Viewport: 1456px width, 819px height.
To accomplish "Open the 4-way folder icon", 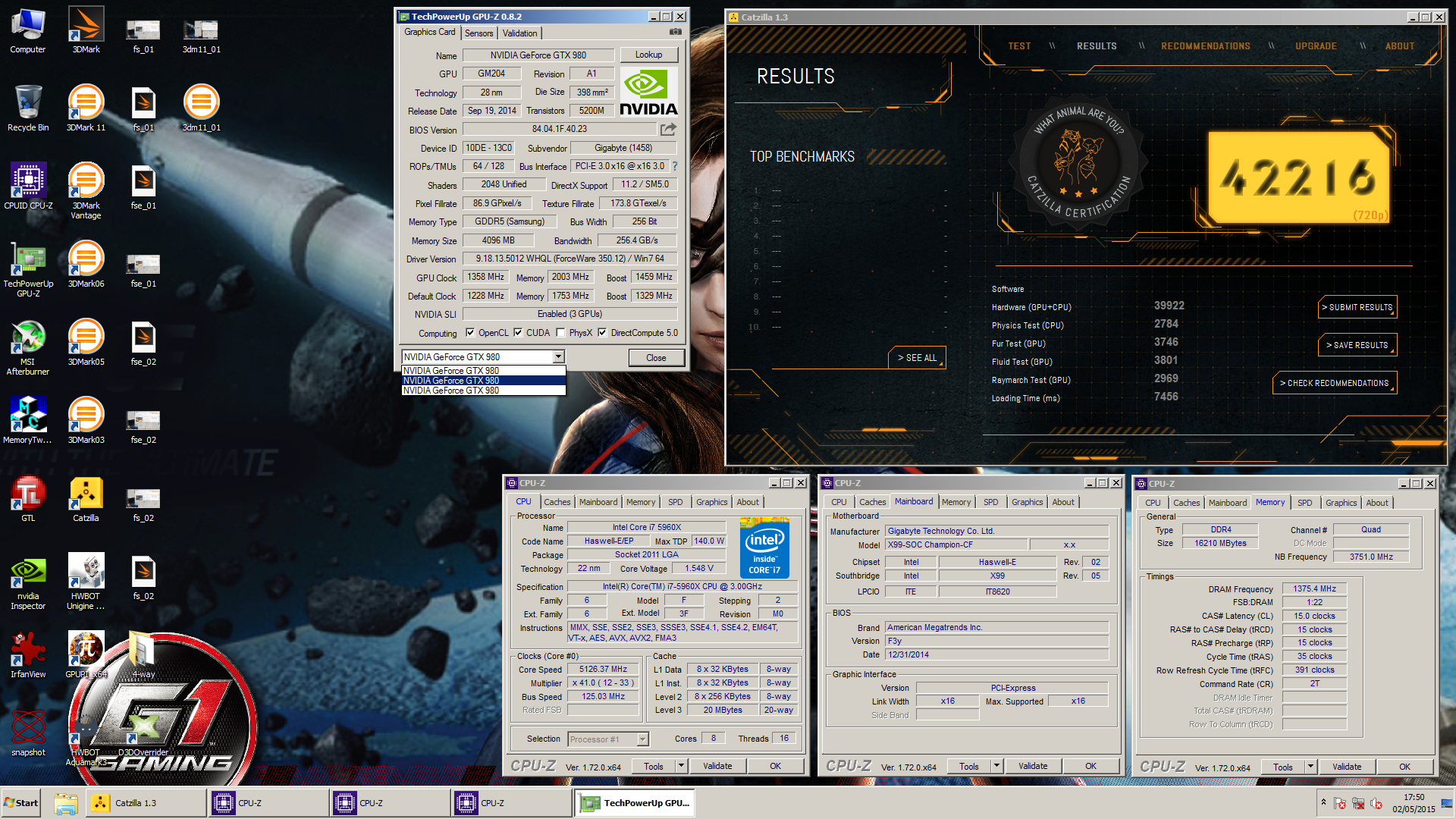I will [143, 655].
